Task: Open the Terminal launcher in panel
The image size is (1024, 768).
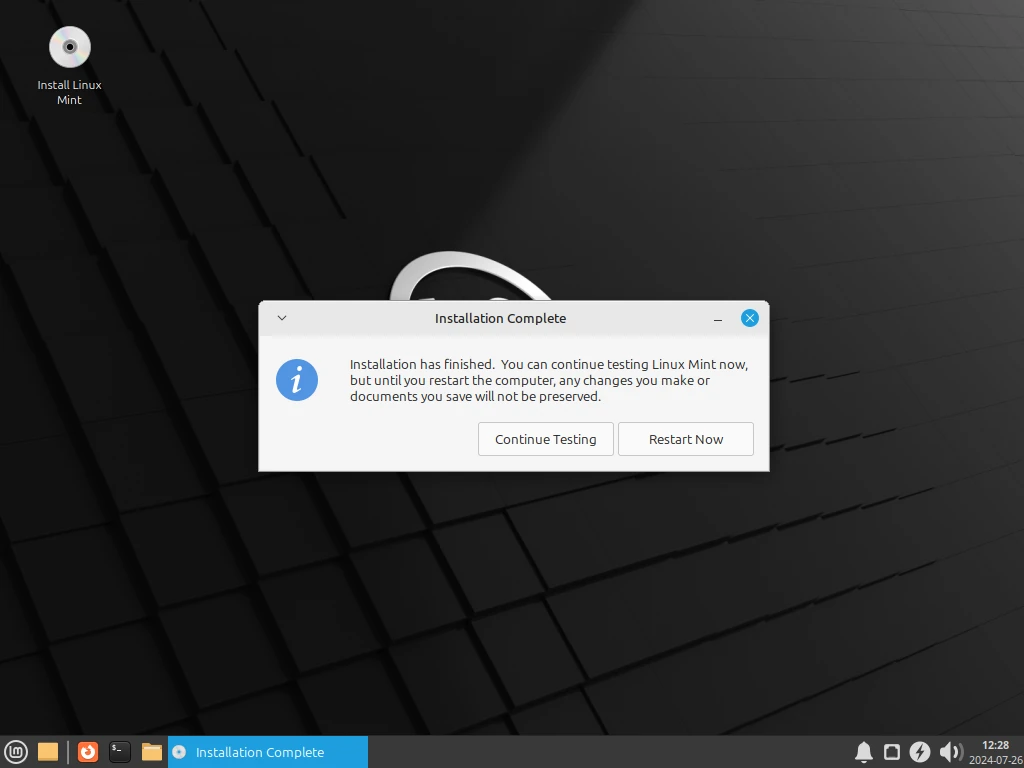Action: 120,752
